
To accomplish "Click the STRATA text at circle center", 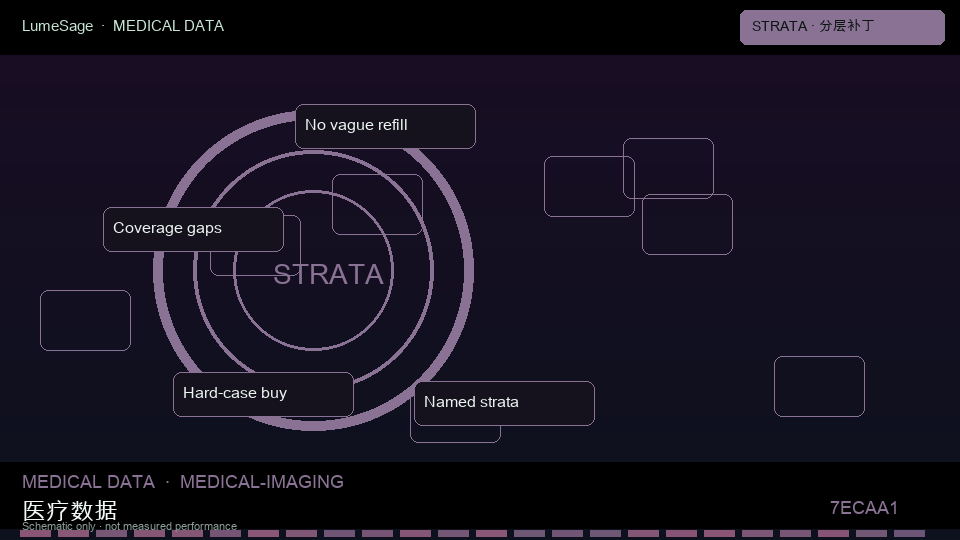I will 328,274.
